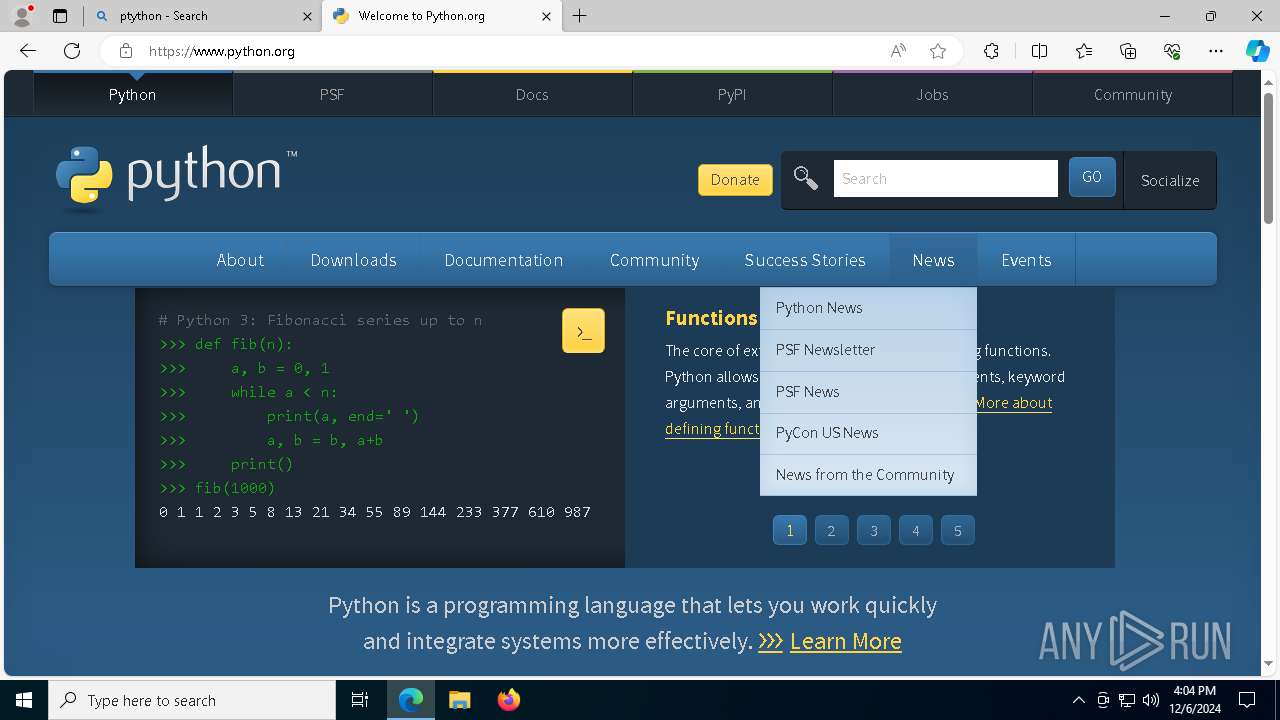Open Browser essentials heart icon
Viewport: 1280px width, 720px height.
(x=1172, y=51)
